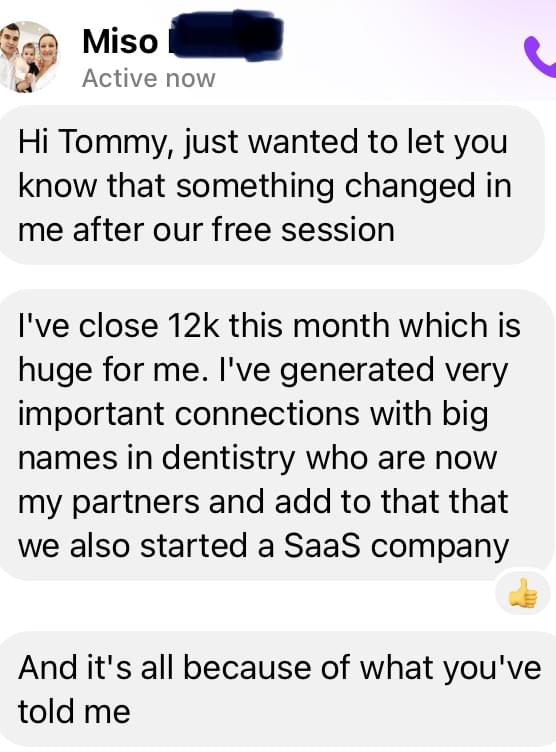Click "huge for me" in second bubble
The width and height of the screenshot is (556, 752).
click(109, 369)
